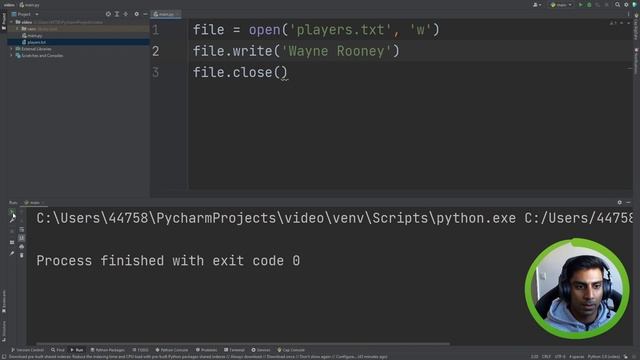Open Python Console tool window
The height and width of the screenshot is (360, 640).
pos(171,350)
